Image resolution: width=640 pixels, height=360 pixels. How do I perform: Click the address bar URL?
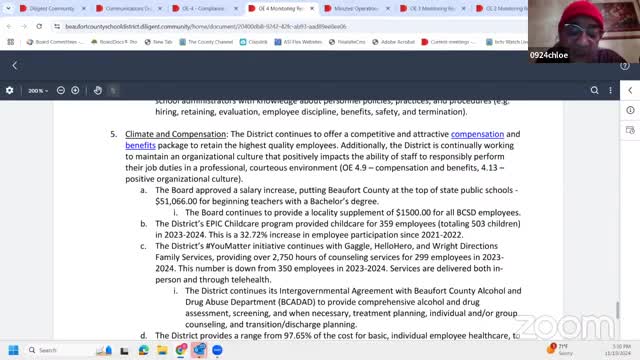tap(206, 27)
